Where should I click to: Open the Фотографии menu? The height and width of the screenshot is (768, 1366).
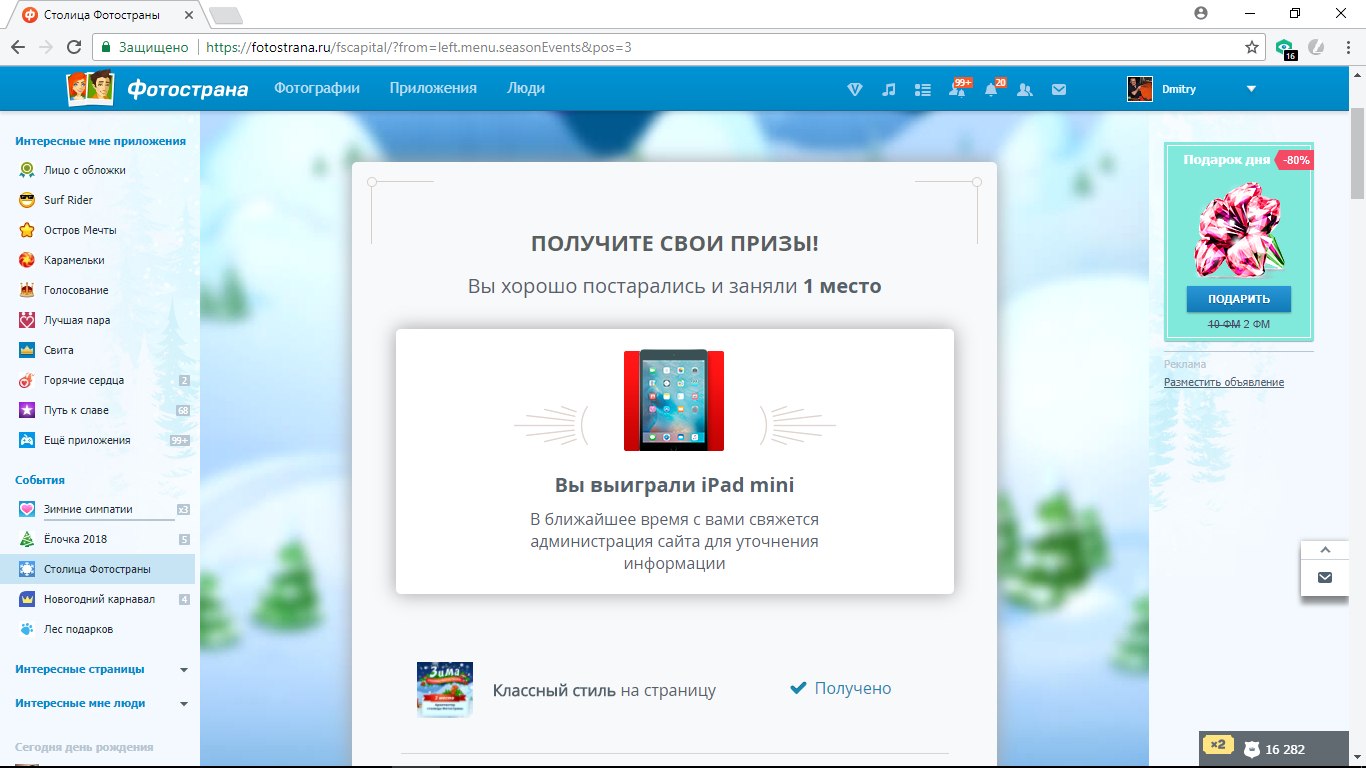click(x=317, y=88)
